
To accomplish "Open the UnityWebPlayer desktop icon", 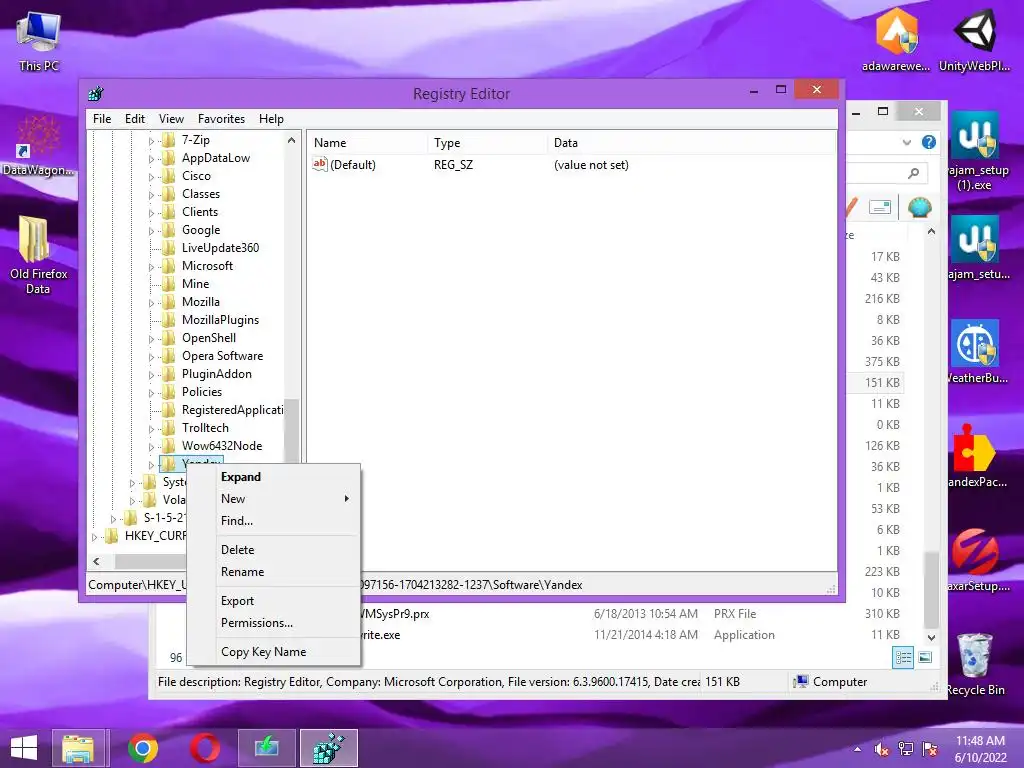I will (974, 39).
